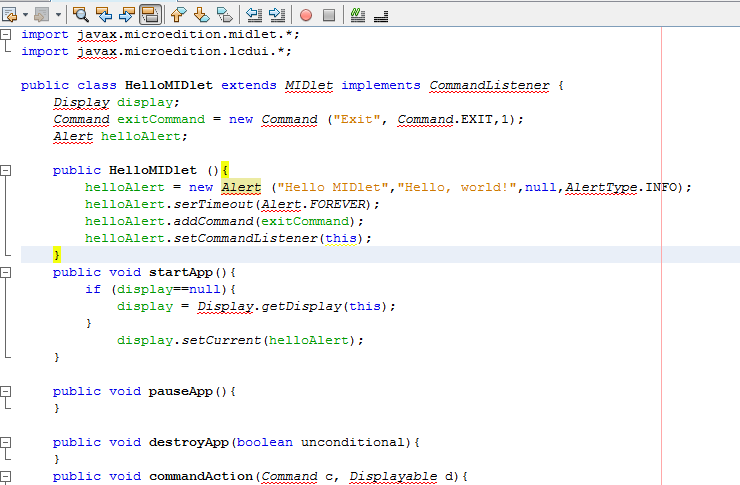Viewport: 740px width, 485px height.
Task: Collapse the import statements fold
Action: (5, 34)
